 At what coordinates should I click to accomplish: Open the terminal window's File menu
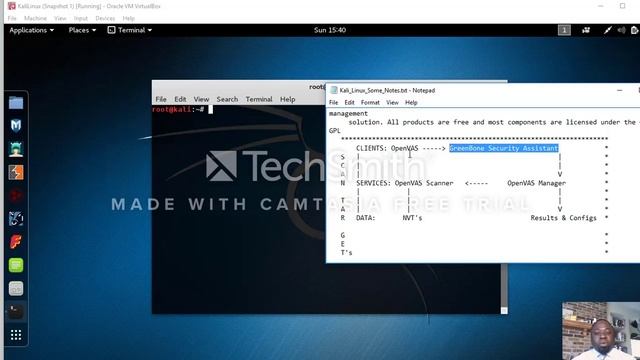coord(161,99)
